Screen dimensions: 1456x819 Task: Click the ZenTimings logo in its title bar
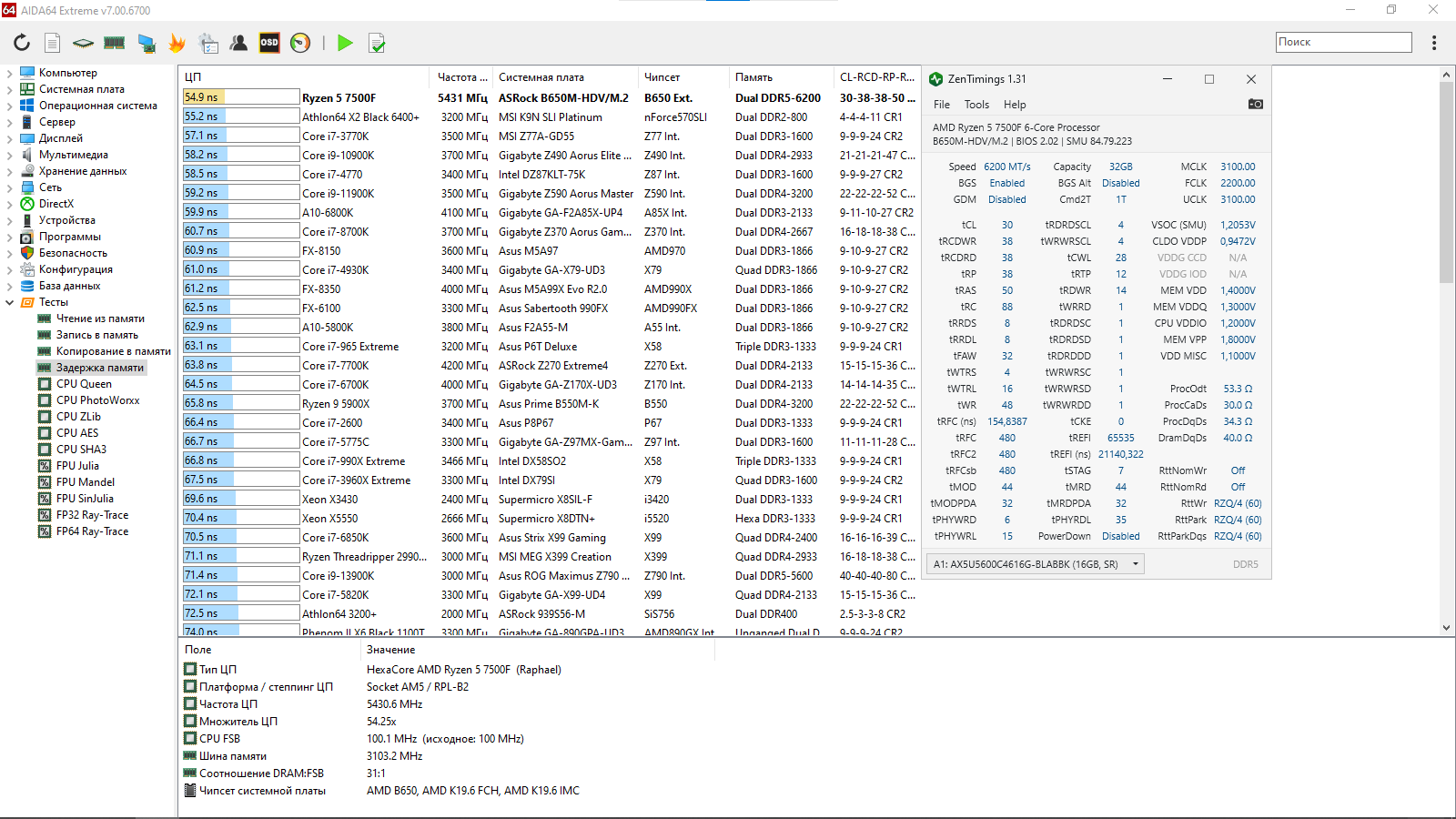935,79
